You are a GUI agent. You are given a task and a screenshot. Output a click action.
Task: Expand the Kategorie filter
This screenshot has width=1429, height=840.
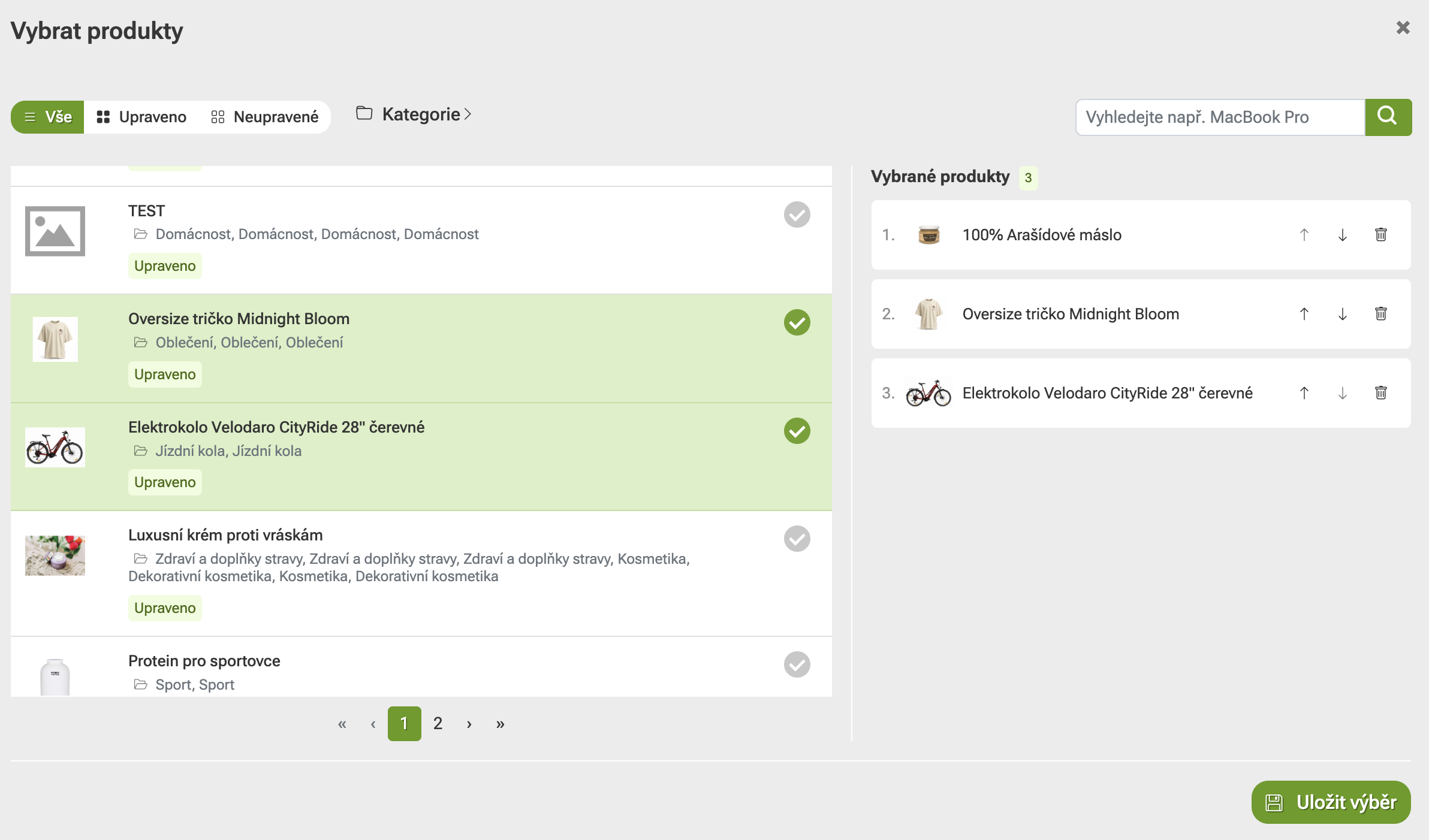[414, 114]
